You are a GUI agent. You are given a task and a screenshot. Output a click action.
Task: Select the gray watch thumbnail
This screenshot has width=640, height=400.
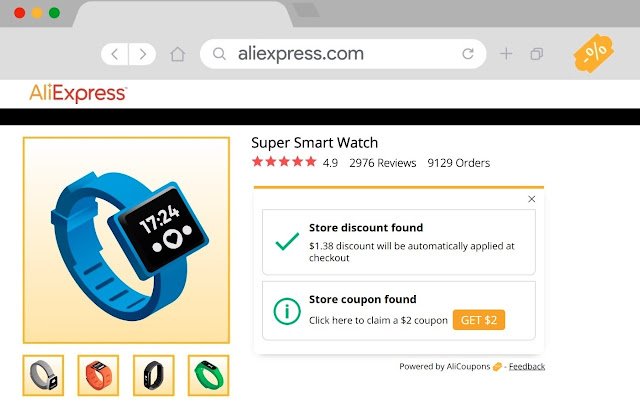[43, 375]
